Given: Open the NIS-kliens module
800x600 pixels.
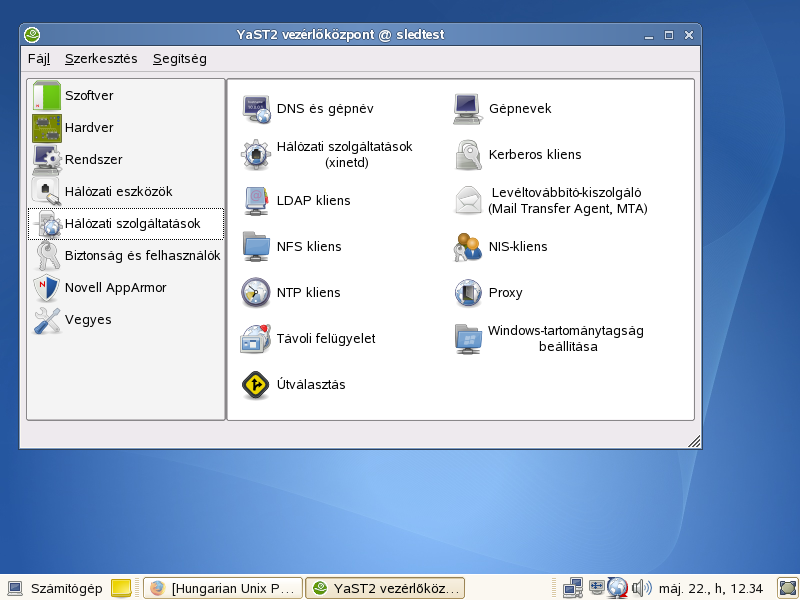Looking at the screenshot, I should pos(501,246).
